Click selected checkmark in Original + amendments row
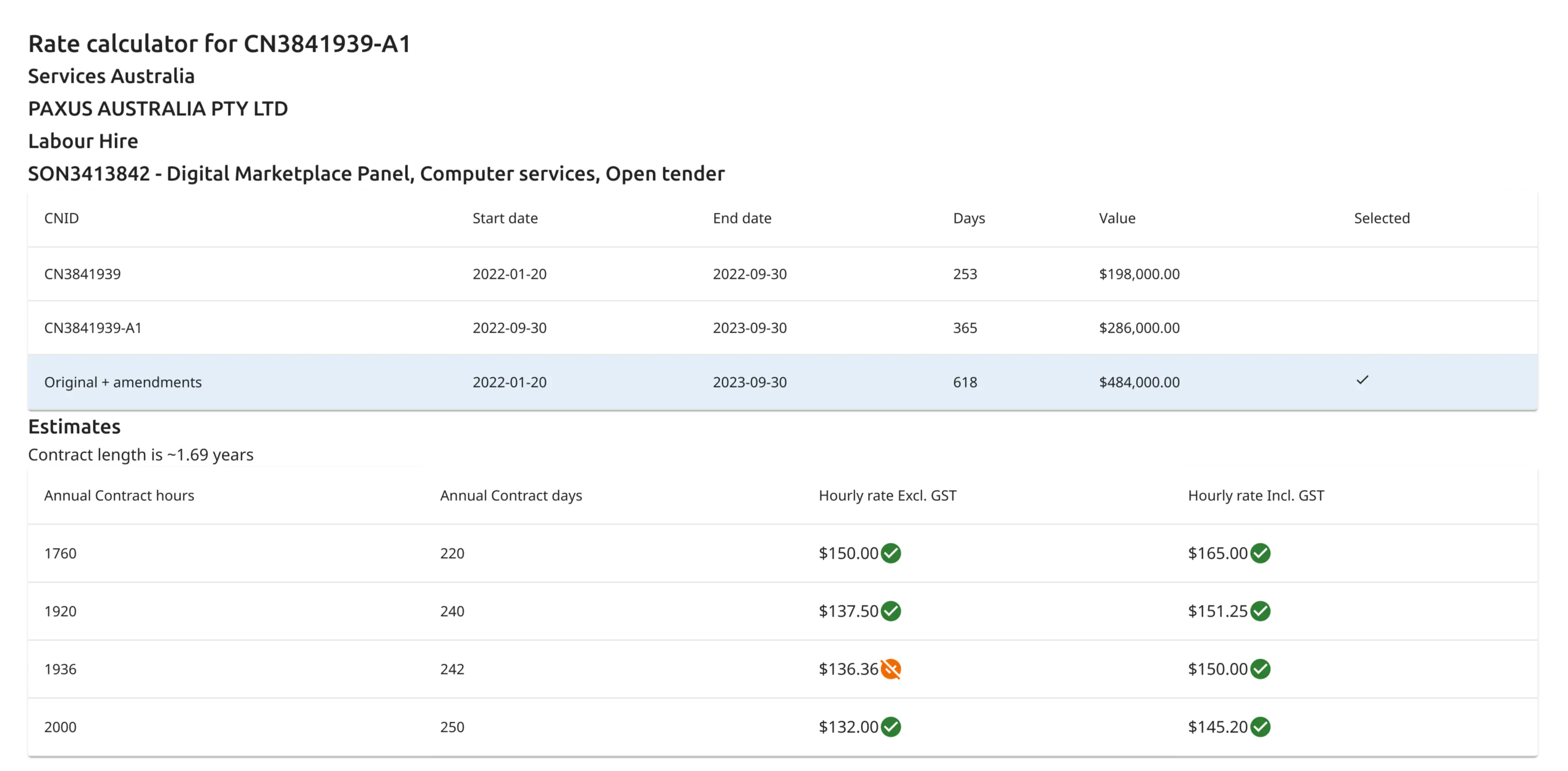Viewport: 1568px width, 771px height. pos(1362,380)
